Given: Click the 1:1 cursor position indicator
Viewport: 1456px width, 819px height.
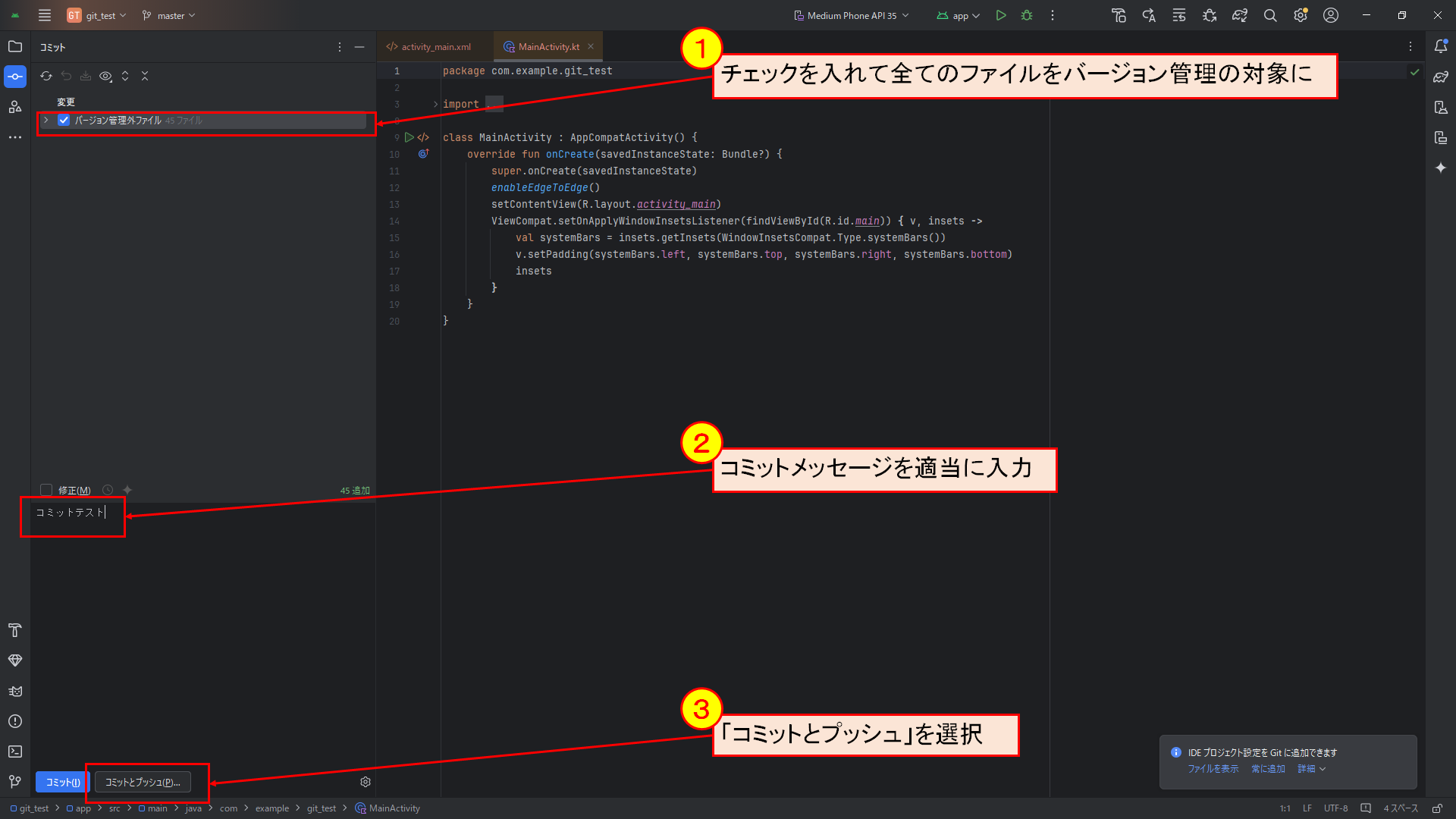Looking at the screenshot, I should coord(1285,808).
